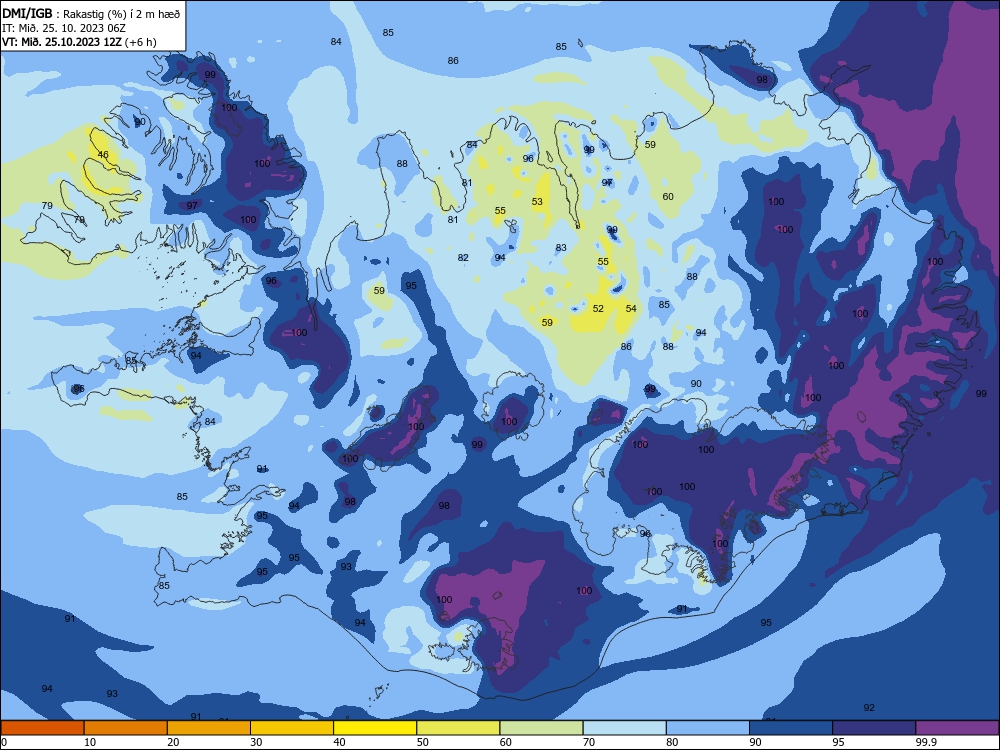Pick the 60–70 light green legend swatch
Image resolution: width=1000 pixels, height=750 pixels.
tap(541, 728)
